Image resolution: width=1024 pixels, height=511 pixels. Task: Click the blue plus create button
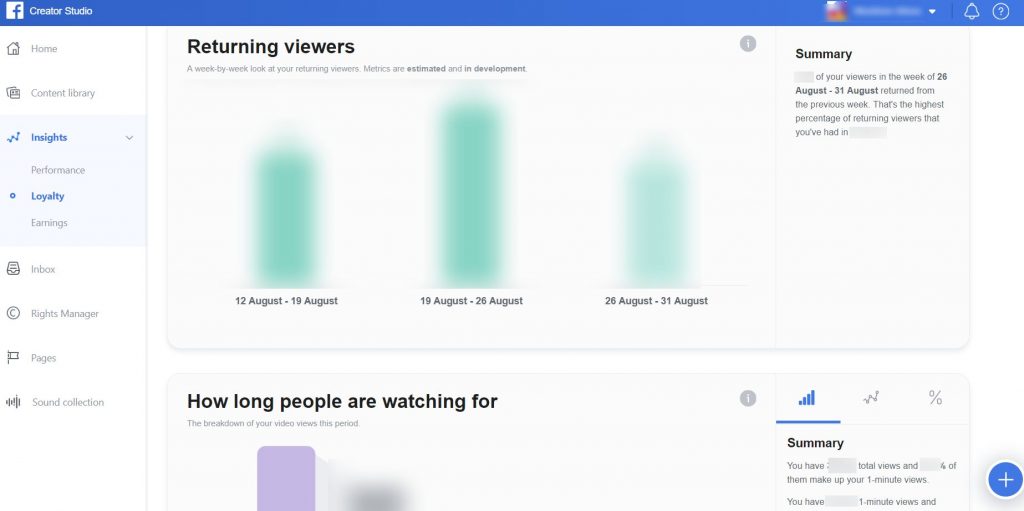click(x=1005, y=480)
